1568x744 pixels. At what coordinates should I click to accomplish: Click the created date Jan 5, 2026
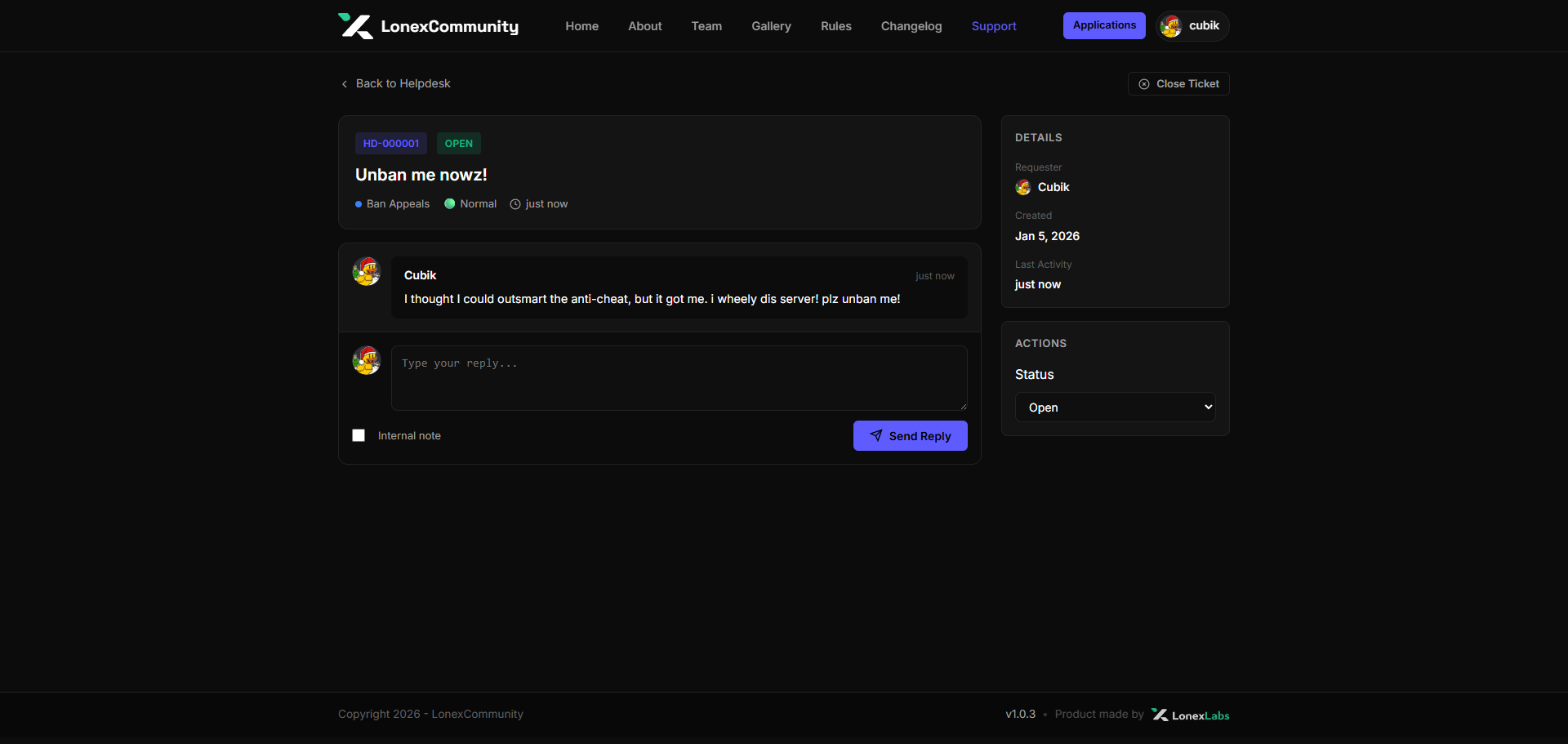1047,236
